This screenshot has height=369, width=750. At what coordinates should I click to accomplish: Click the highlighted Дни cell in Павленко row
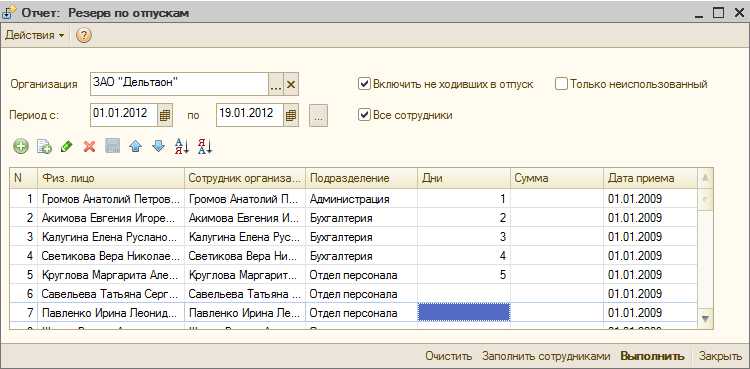[x=464, y=313]
